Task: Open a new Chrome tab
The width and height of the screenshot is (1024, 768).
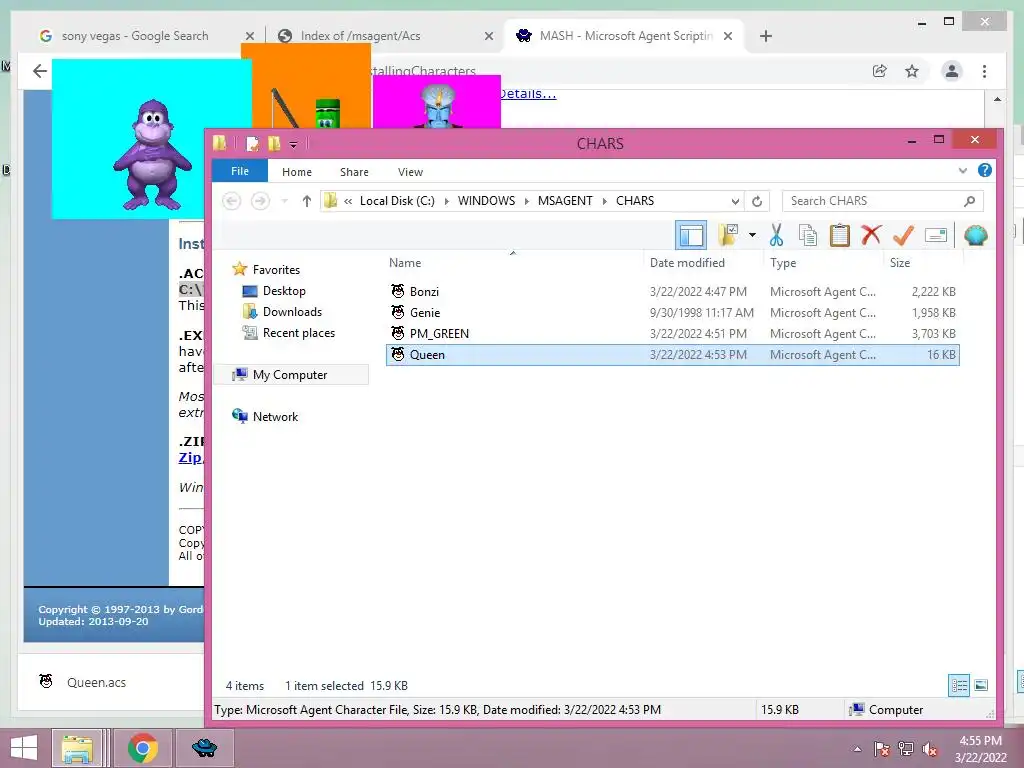Action: (766, 36)
